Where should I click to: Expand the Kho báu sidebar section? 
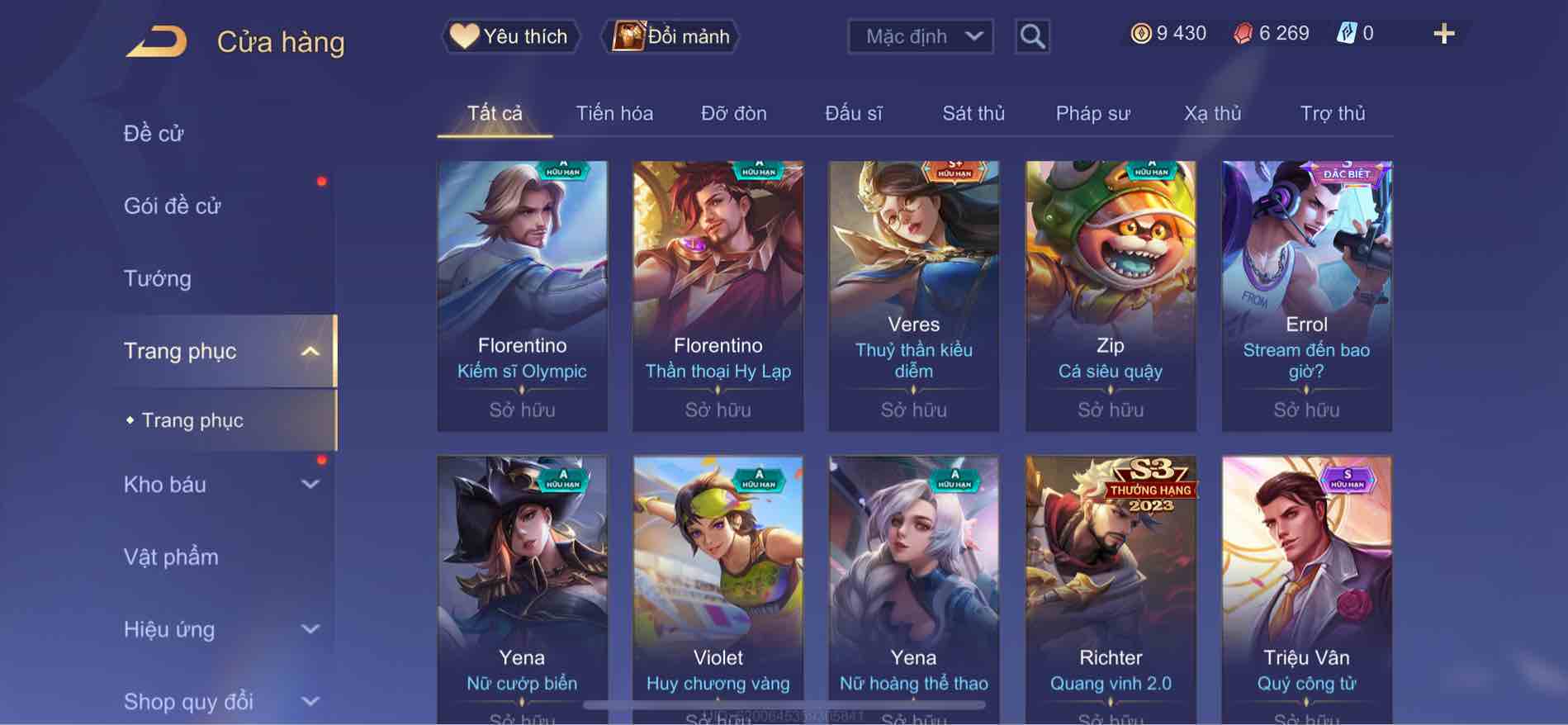[x=310, y=485]
